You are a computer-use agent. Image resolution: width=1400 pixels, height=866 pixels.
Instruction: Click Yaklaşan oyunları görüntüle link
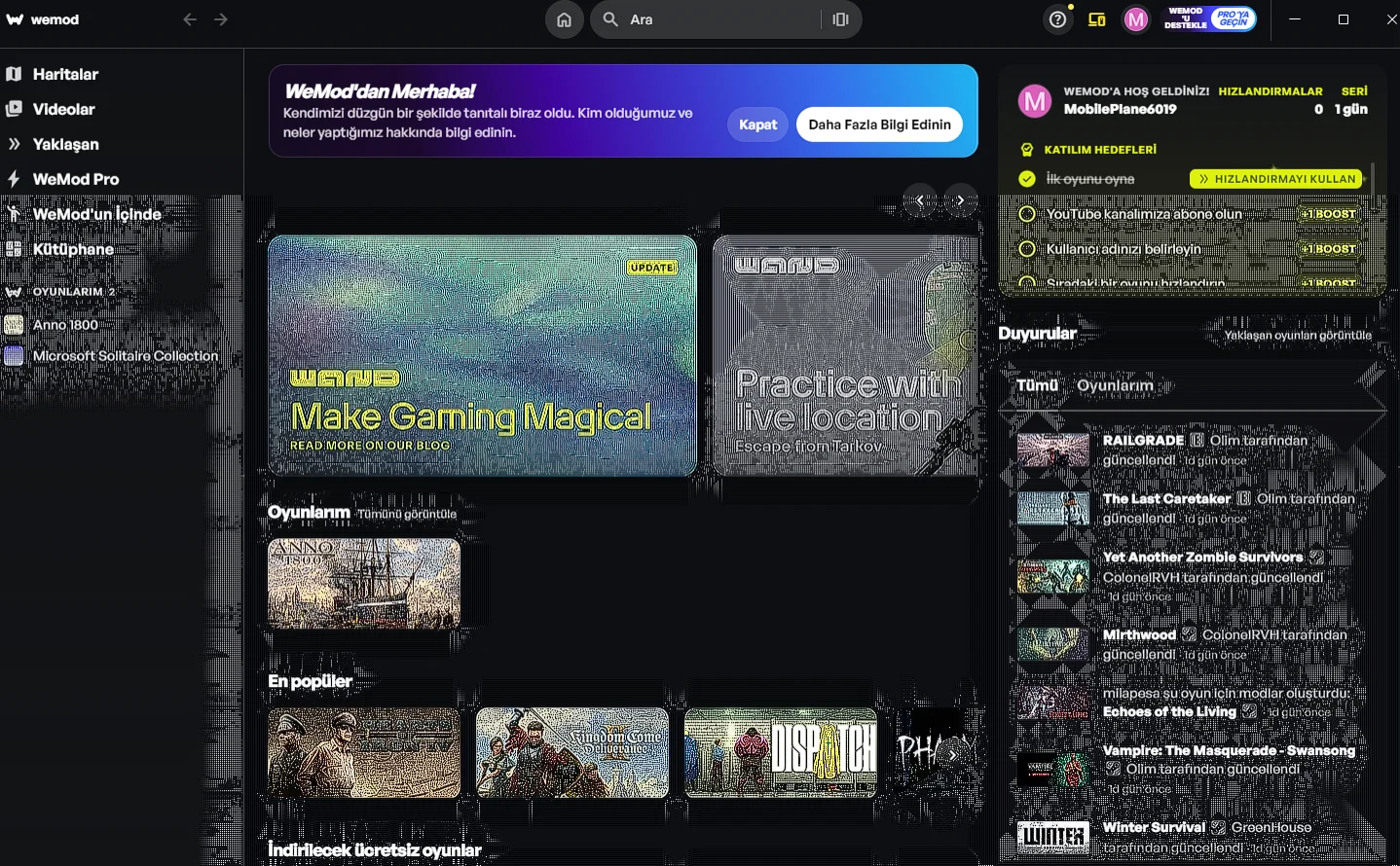[1298, 336]
